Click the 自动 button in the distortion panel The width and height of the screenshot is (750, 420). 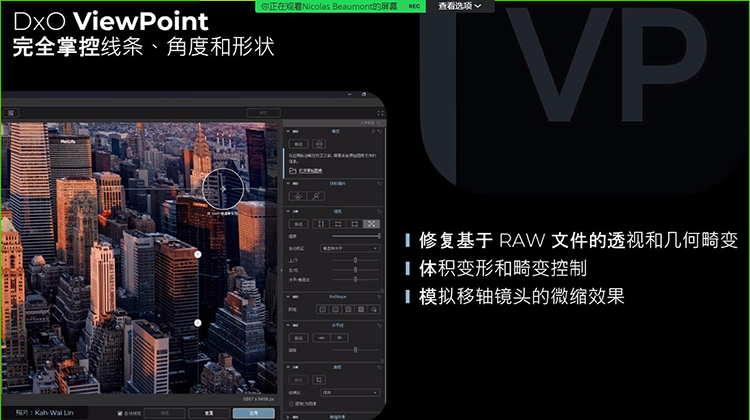point(298,144)
